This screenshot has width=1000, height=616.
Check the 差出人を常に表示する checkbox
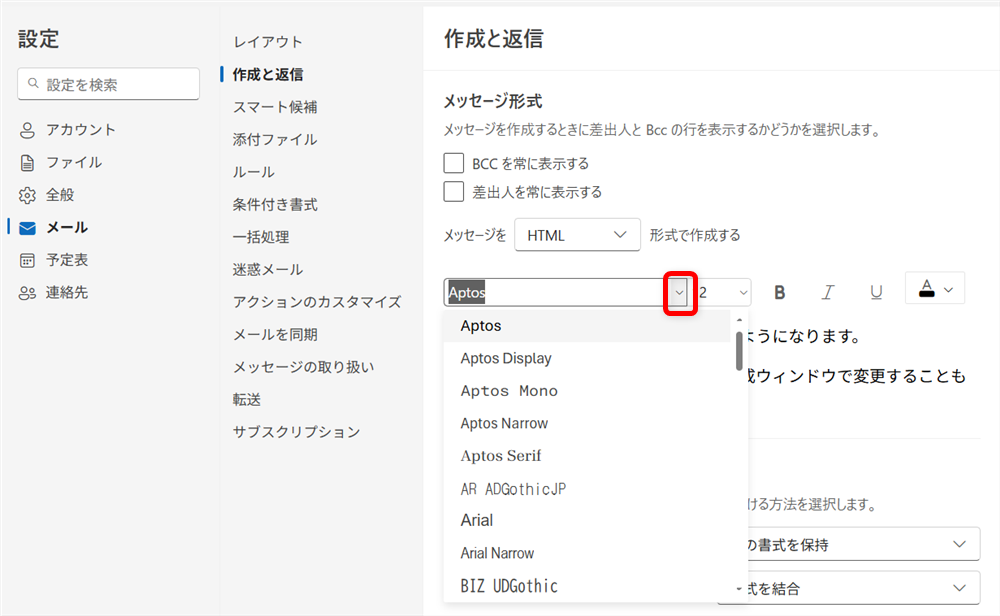click(454, 191)
